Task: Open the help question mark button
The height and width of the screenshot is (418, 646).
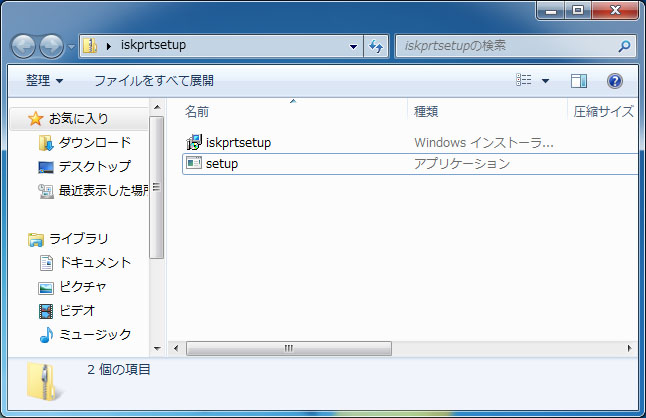Action: (615, 80)
